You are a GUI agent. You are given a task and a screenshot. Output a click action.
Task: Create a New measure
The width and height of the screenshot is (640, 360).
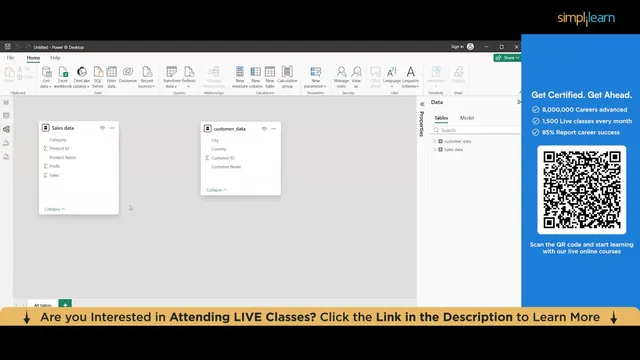coord(240,77)
